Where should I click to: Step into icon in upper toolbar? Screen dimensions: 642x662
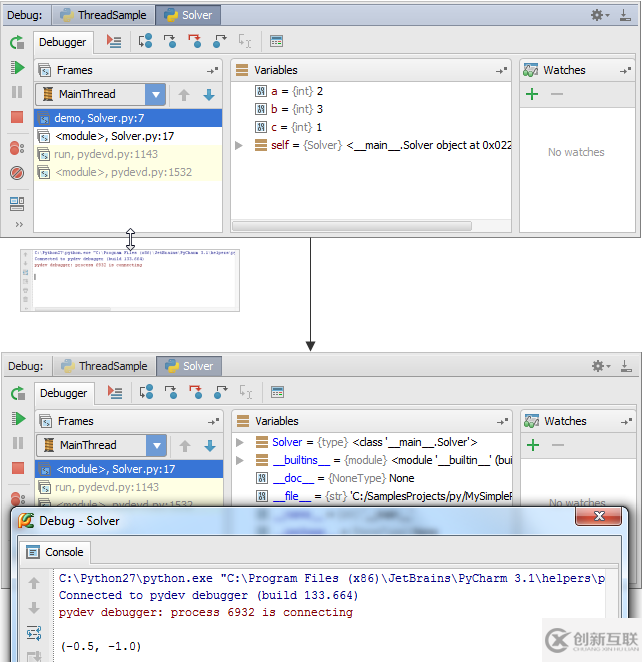pos(170,41)
